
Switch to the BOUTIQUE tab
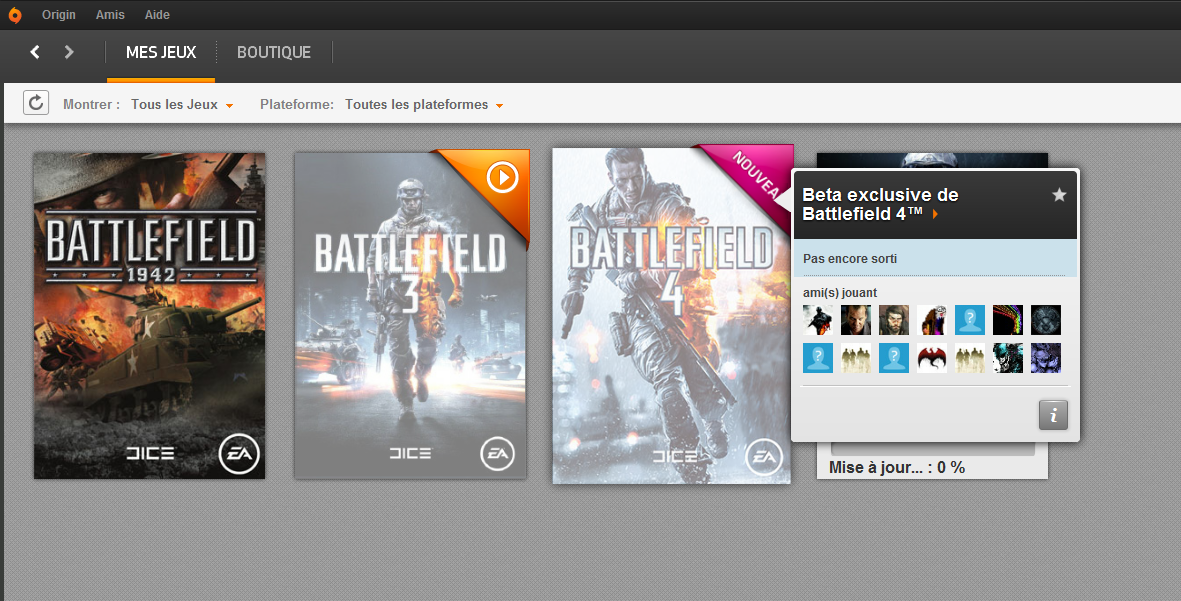point(274,53)
